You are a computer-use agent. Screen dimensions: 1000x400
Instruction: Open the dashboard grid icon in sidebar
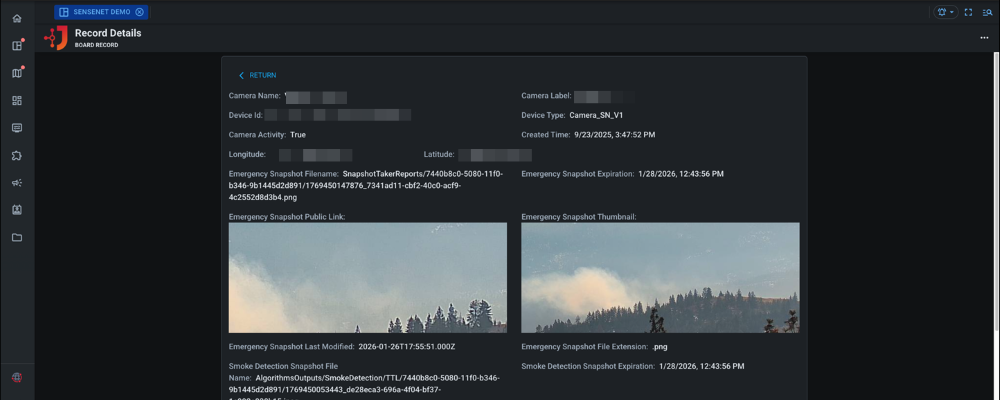coord(16,101)
